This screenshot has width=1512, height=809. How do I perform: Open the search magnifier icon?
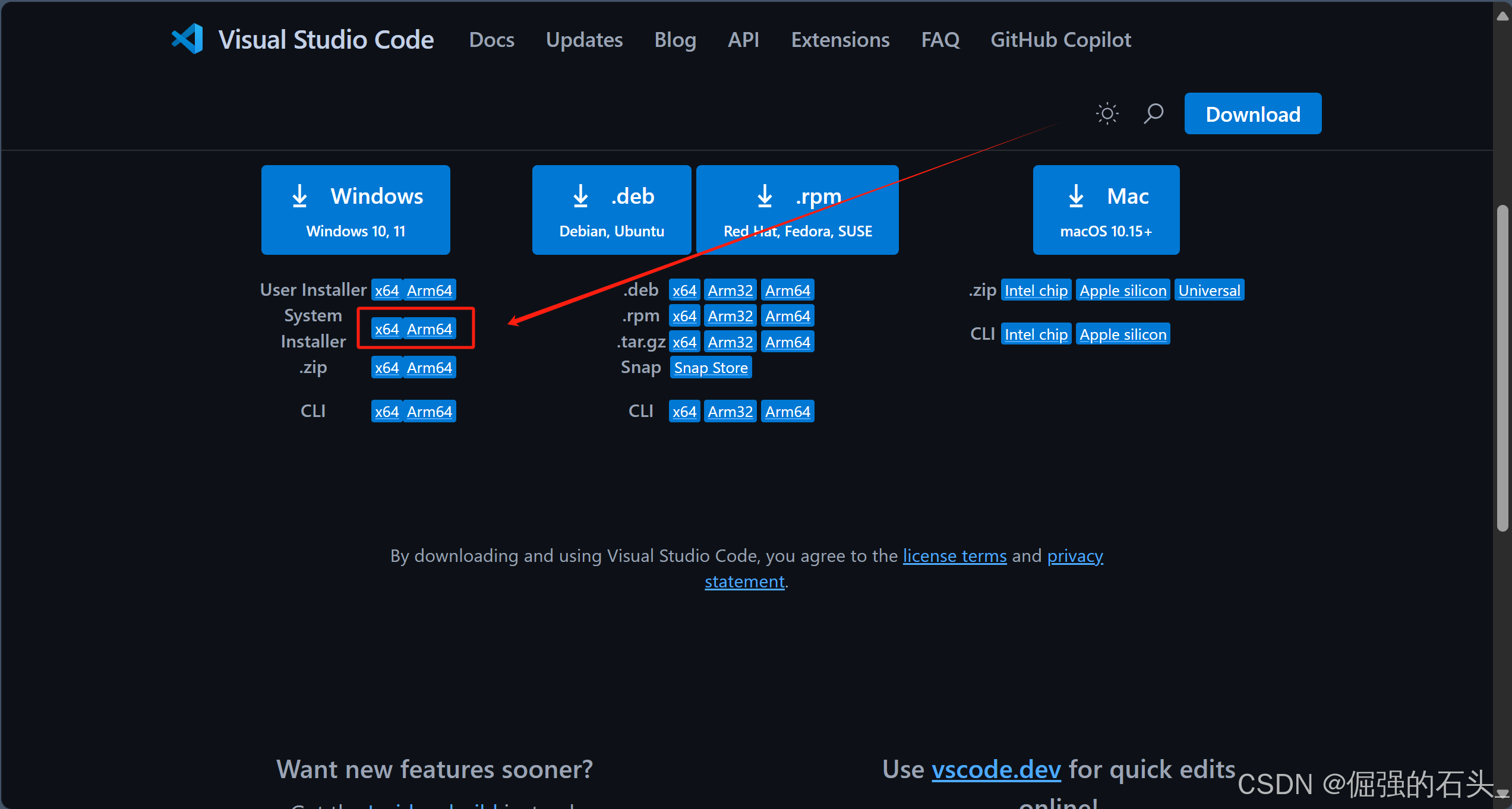pyautogui.click(x=1153, y=113)
